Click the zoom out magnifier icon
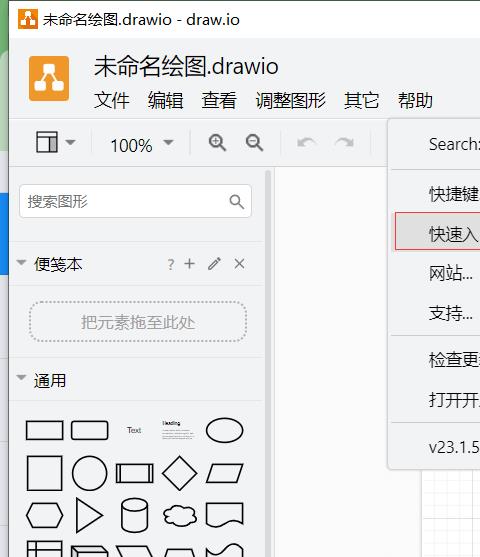This screenshot has width=480, height=557. click(254, 143)
